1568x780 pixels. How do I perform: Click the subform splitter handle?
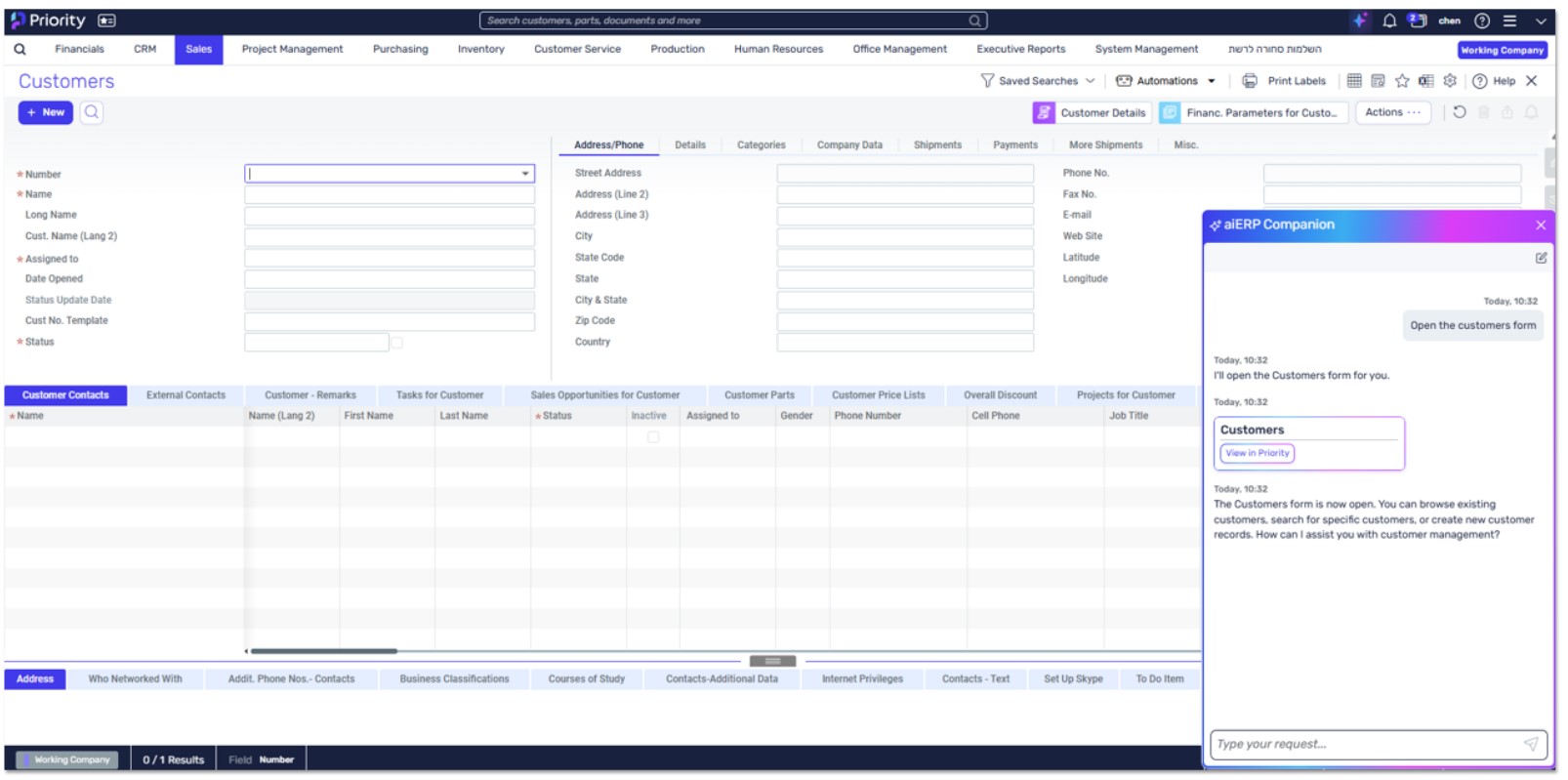(772, 662)
